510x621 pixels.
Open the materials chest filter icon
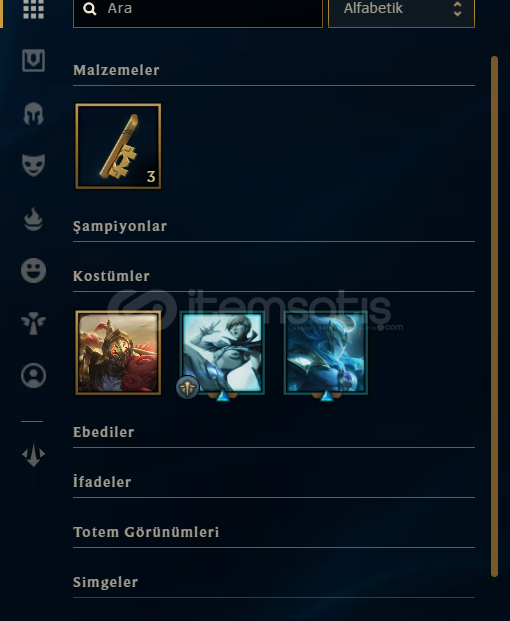pyautogui.click(x=33, y=60)
